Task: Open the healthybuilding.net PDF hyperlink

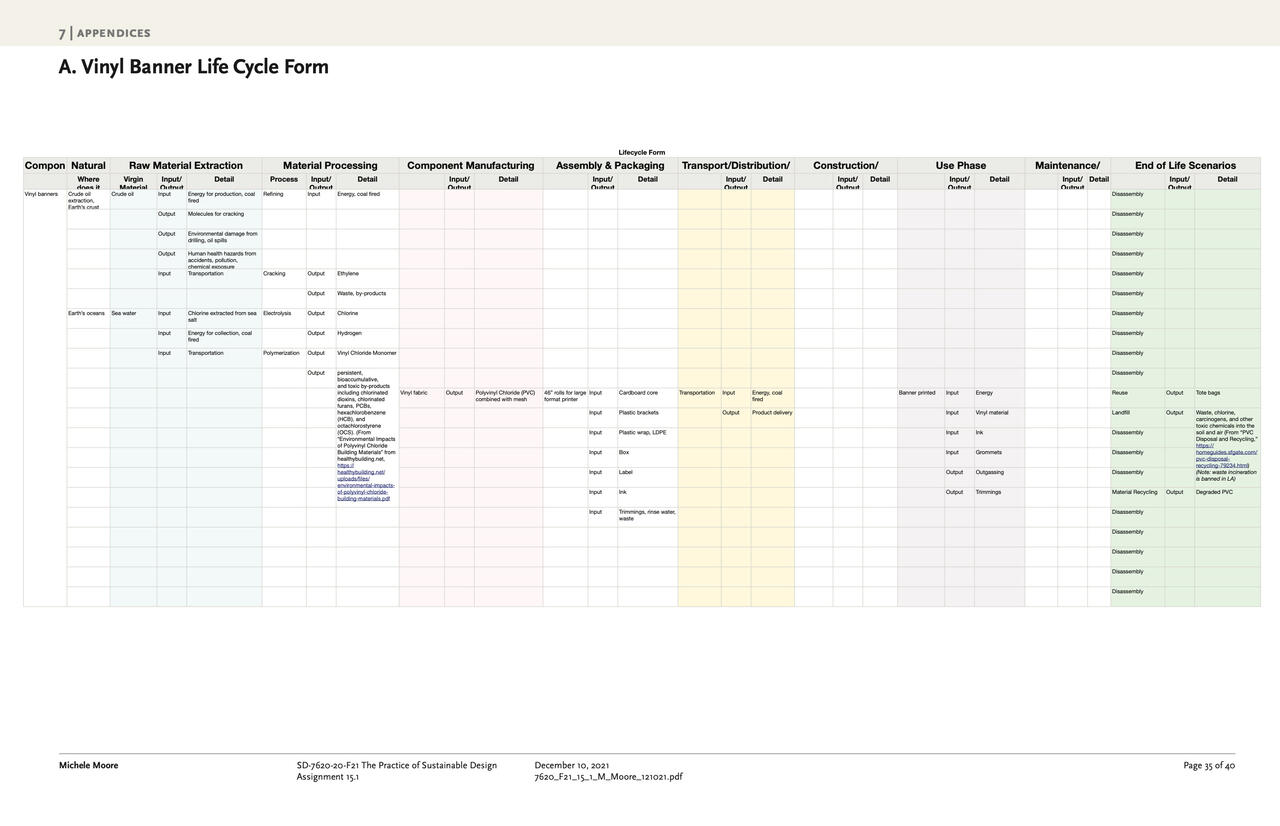Action: [x=365, y=482]
